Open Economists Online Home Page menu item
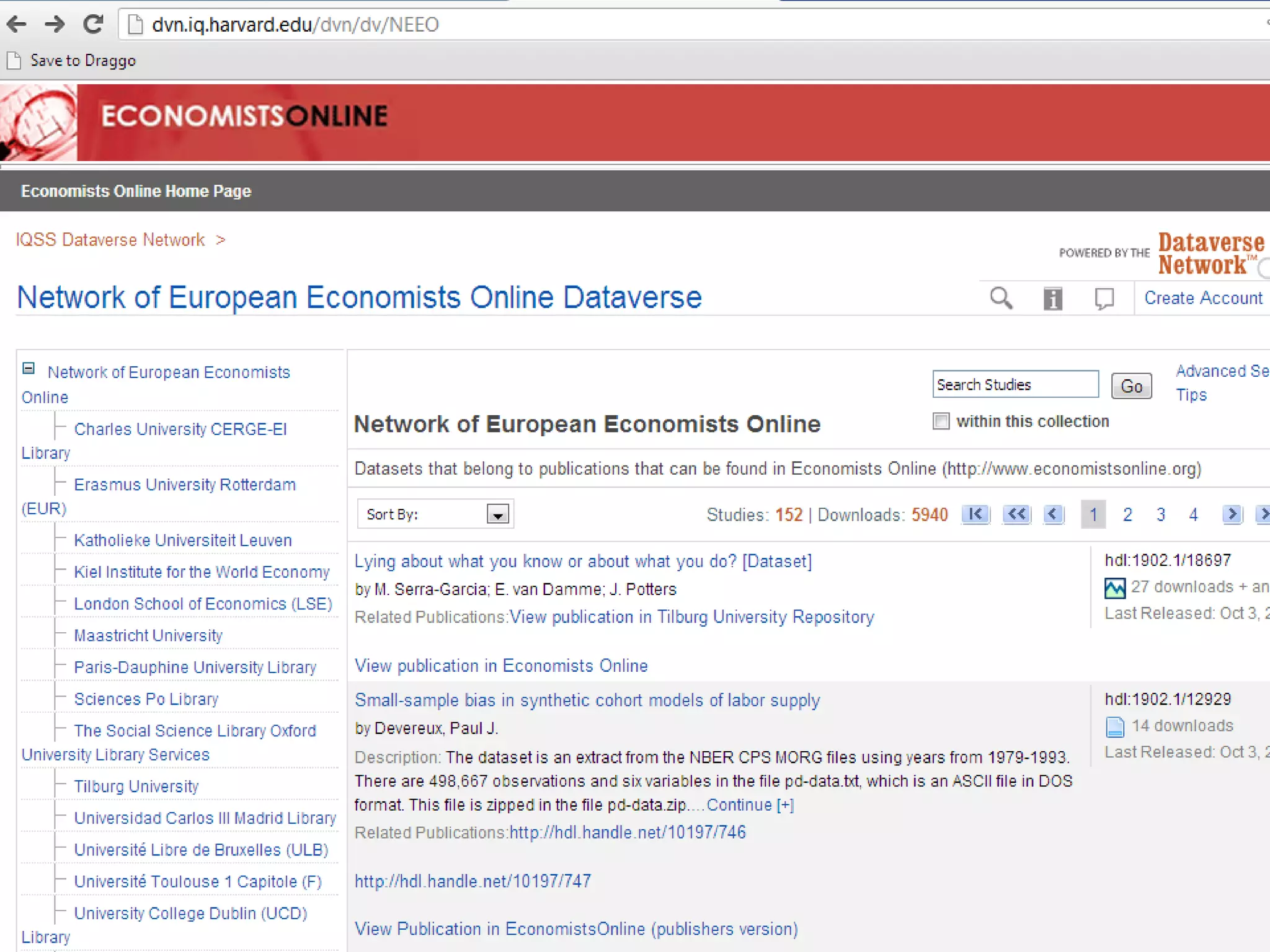Viewport: 1270px width, 952px height. [x=136, y=191]
